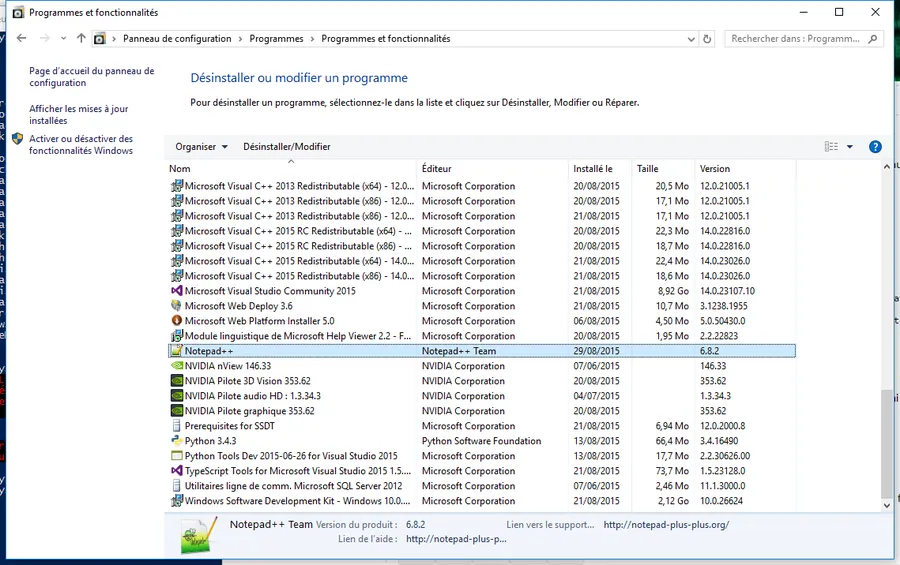Open the notepad-plus-plus.org support link
Viewport: 900px width, 565px height.
point(666,524)
